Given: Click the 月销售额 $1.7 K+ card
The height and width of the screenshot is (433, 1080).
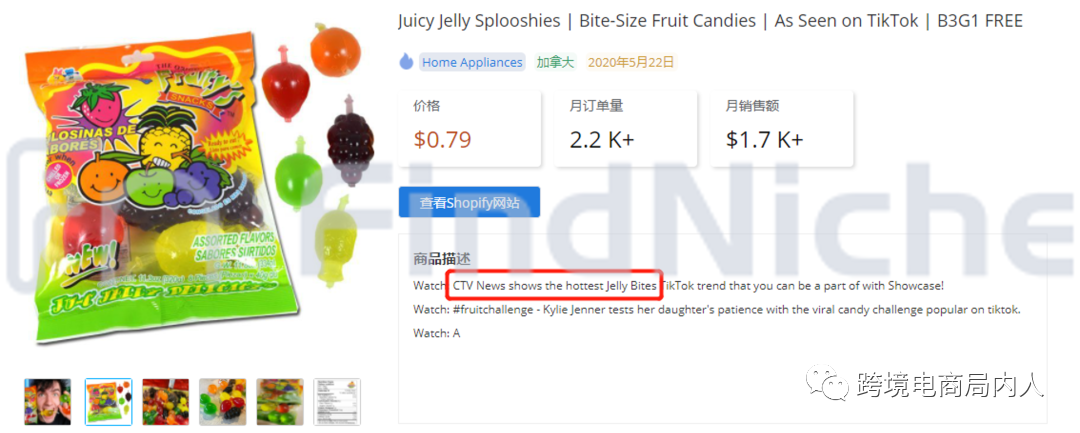Looking at the screenshot, I should click(782, 129).
